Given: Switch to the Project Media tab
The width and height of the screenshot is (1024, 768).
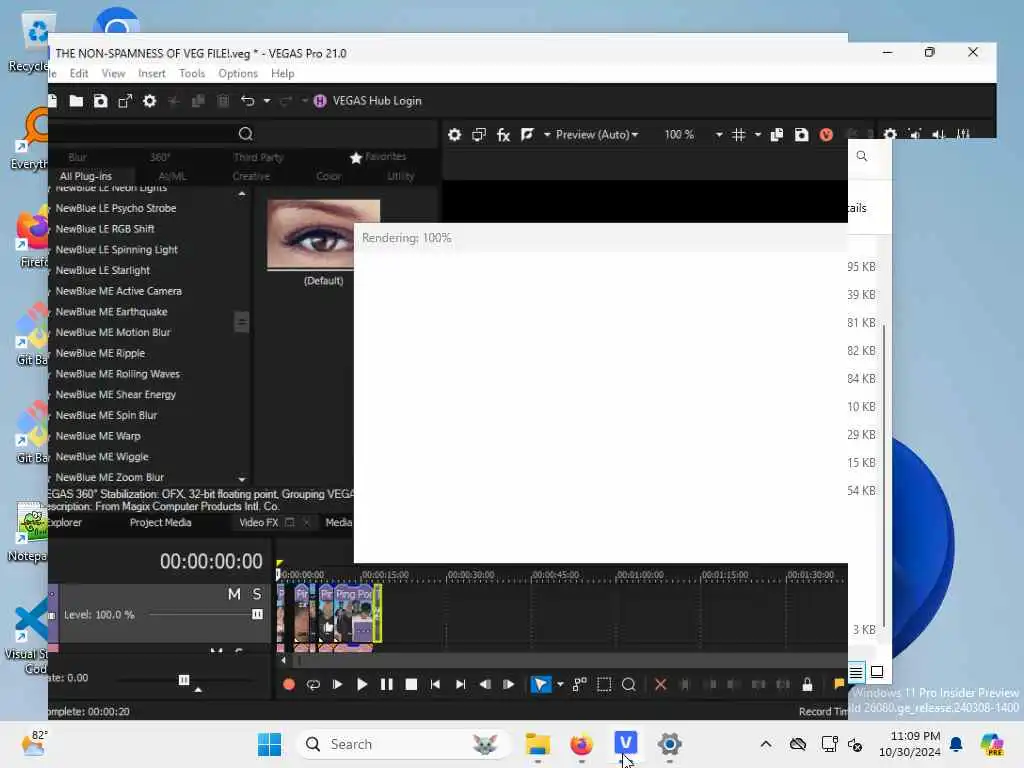Looking at the screenshot, I should [x=160, y=522].
